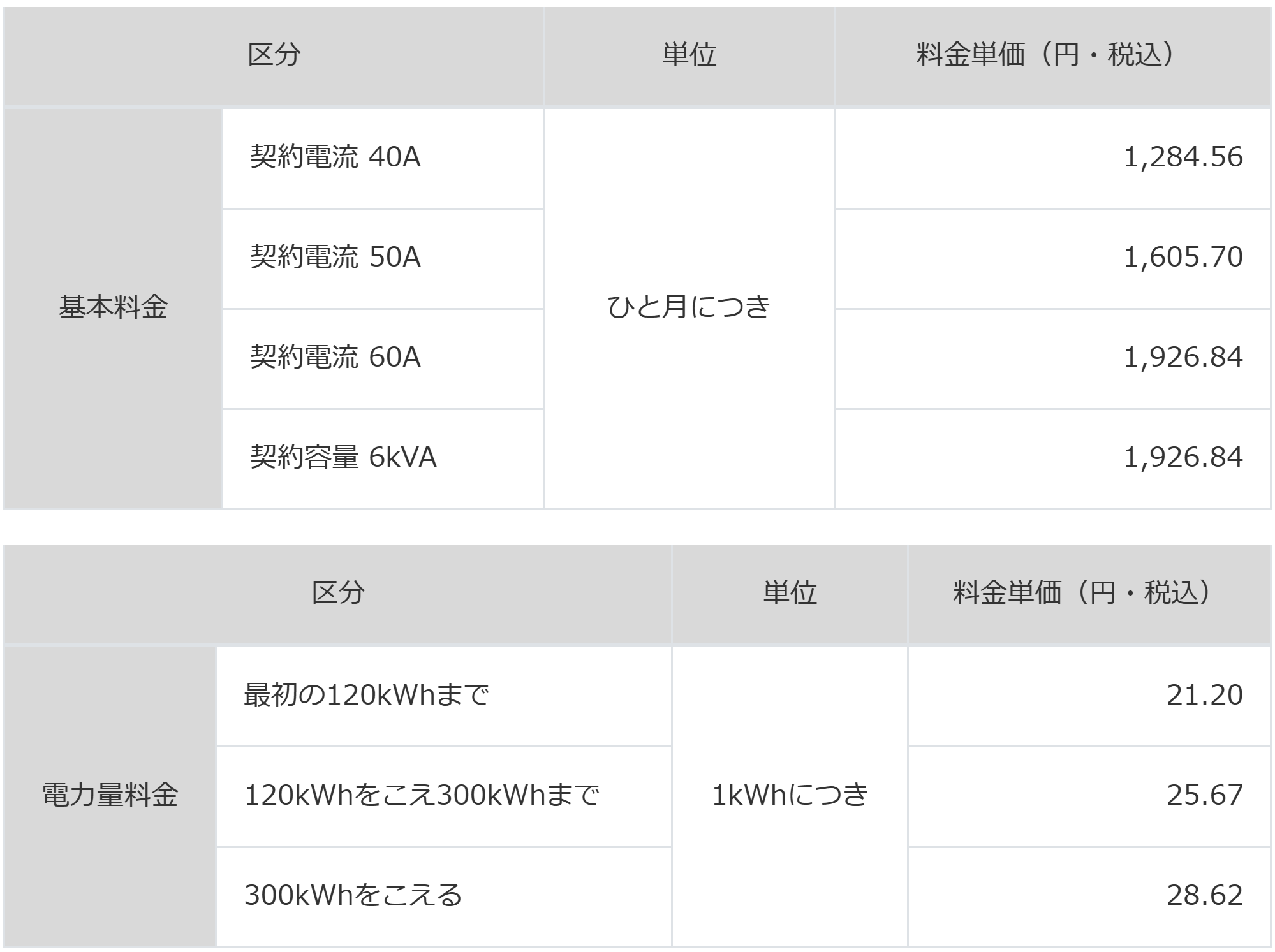The width and height of the screenshot is (1275, 952).
Task: Click the 契約電流 60A cell
Action: pos(383,358)
